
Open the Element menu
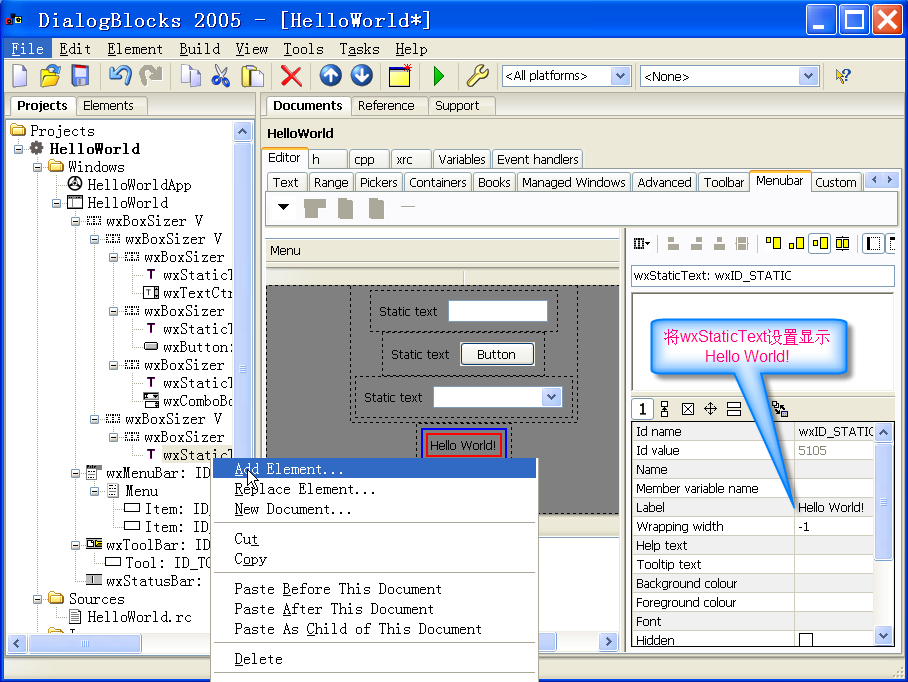(x=135, y=49)
